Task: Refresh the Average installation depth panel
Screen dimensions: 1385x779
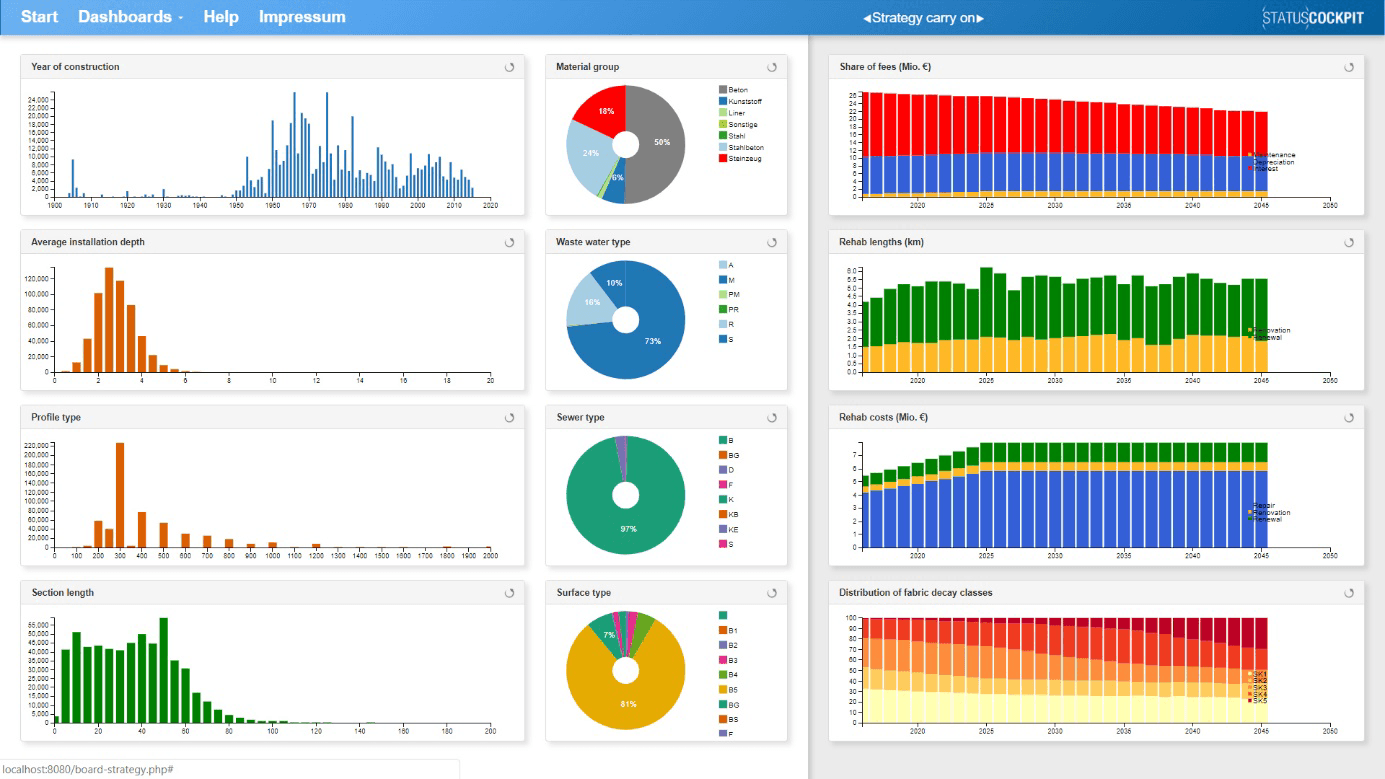Action: [x=509, y=242]
